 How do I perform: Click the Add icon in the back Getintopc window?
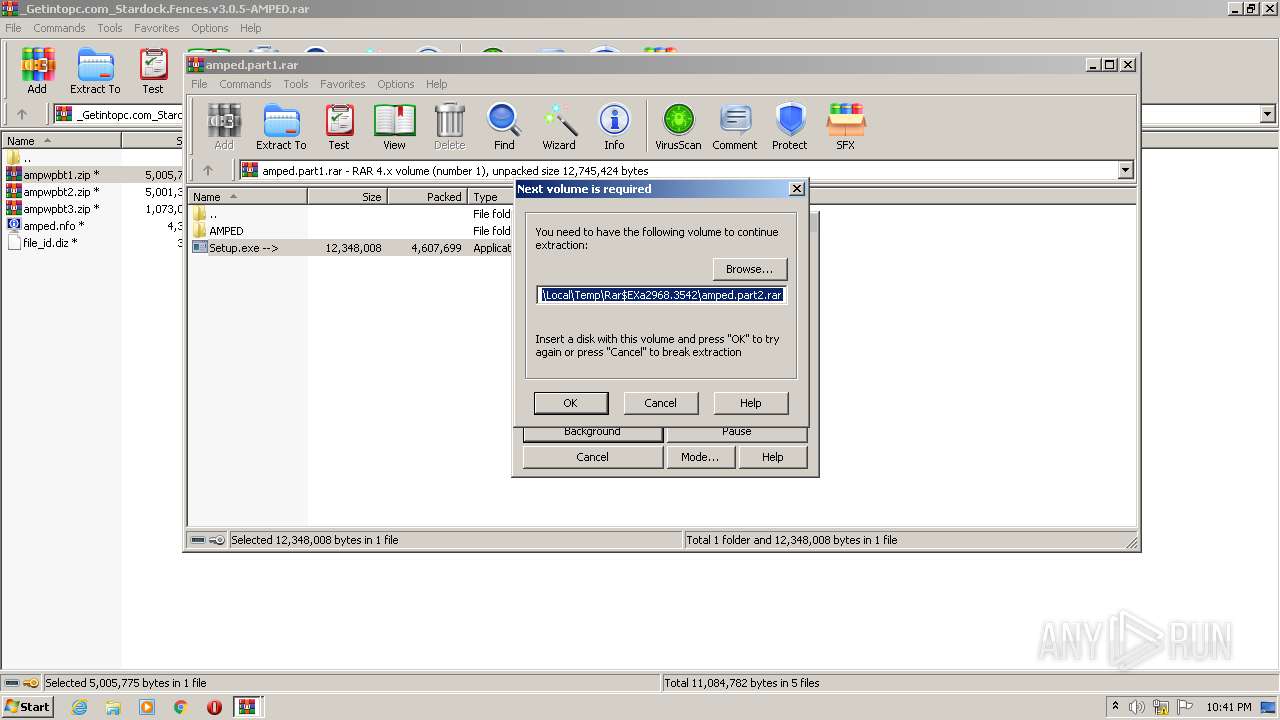tap(37, 71)
